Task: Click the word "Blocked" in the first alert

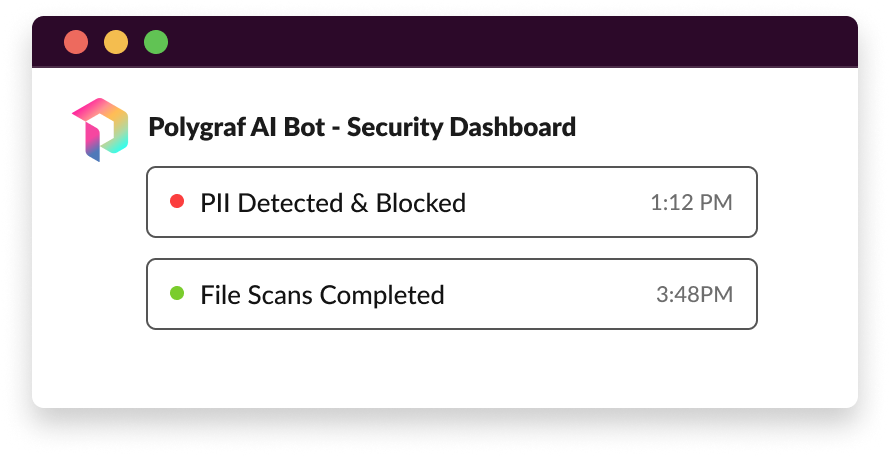Action: pyautogui.click(x=421, y=203)
